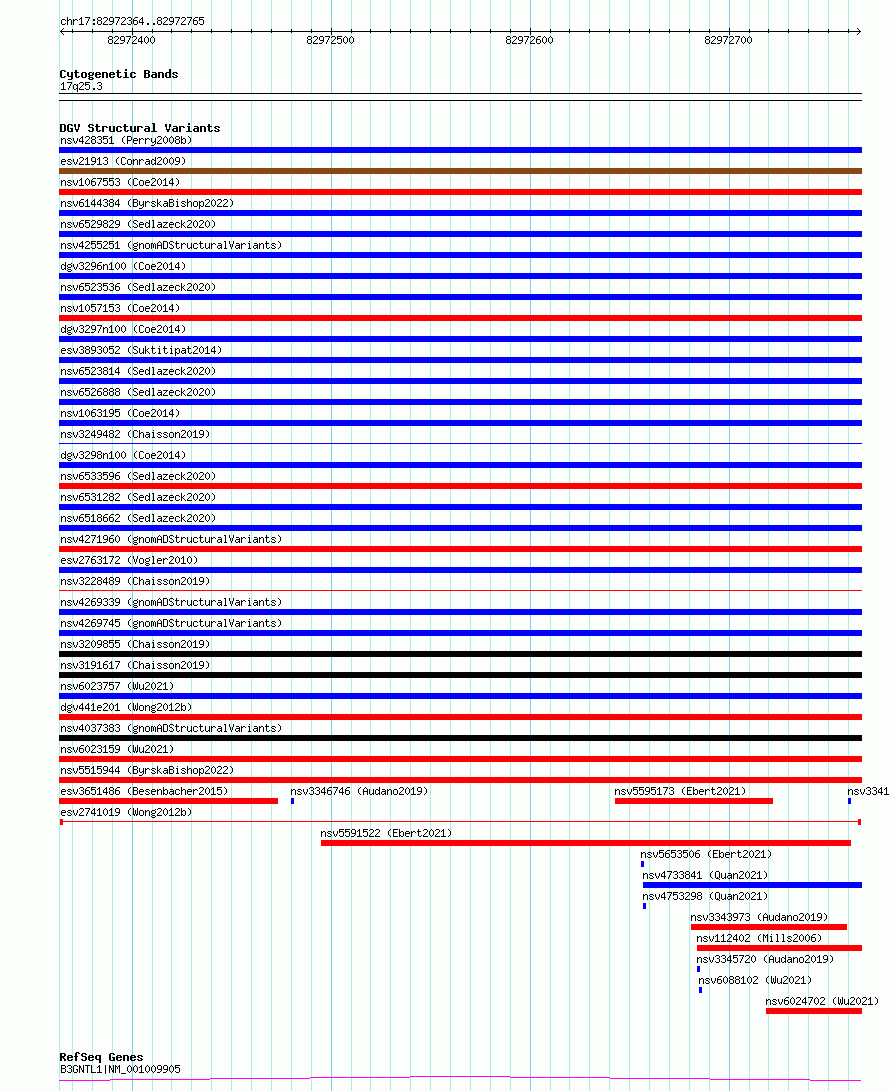The image size is (890, 1091).
Task: Click the 82972500 ruler position label
Action: (330, 40)
